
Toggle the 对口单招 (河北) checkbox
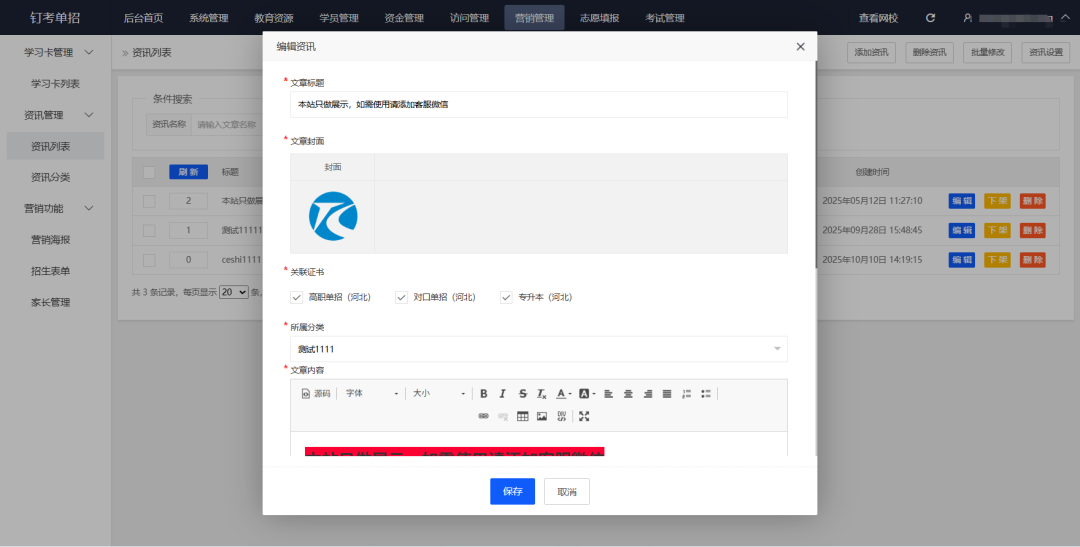tap(402, 297)
